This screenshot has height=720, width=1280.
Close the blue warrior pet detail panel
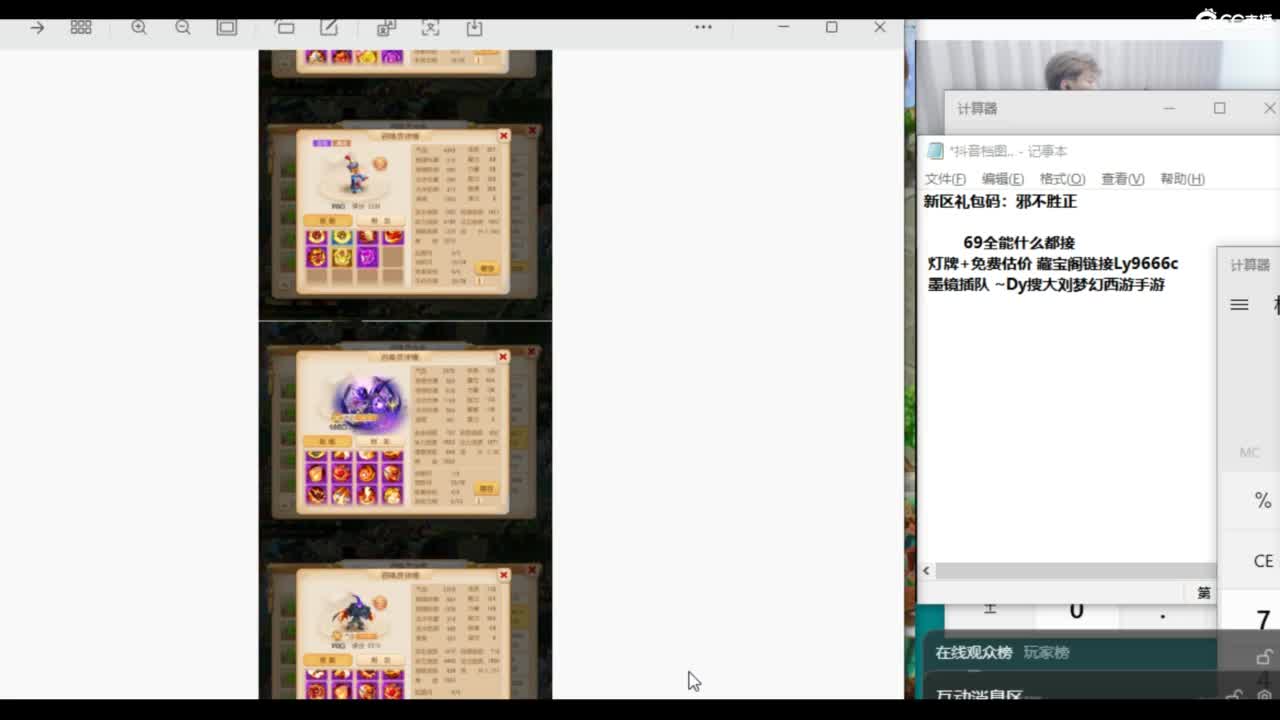coord(504,135)
